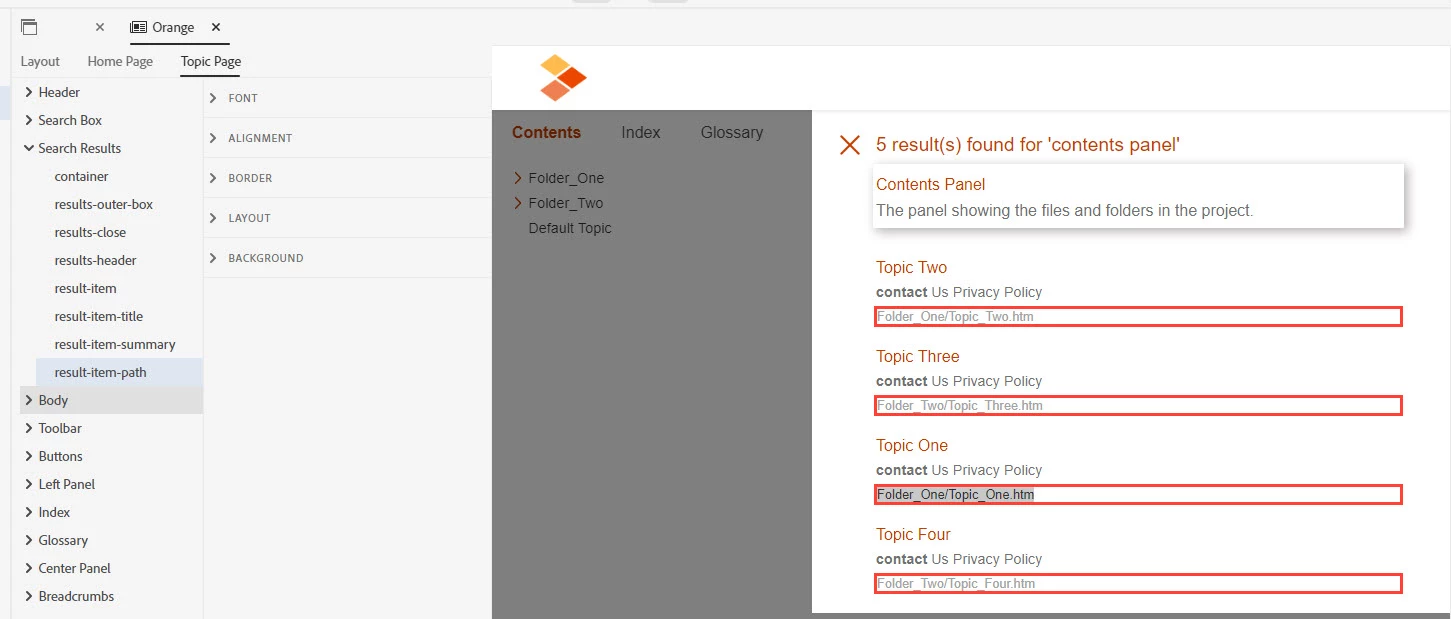This screenshot has height=619, width=1451.
Task: Select the result-item-summary entry
Action: click(115, 344)
